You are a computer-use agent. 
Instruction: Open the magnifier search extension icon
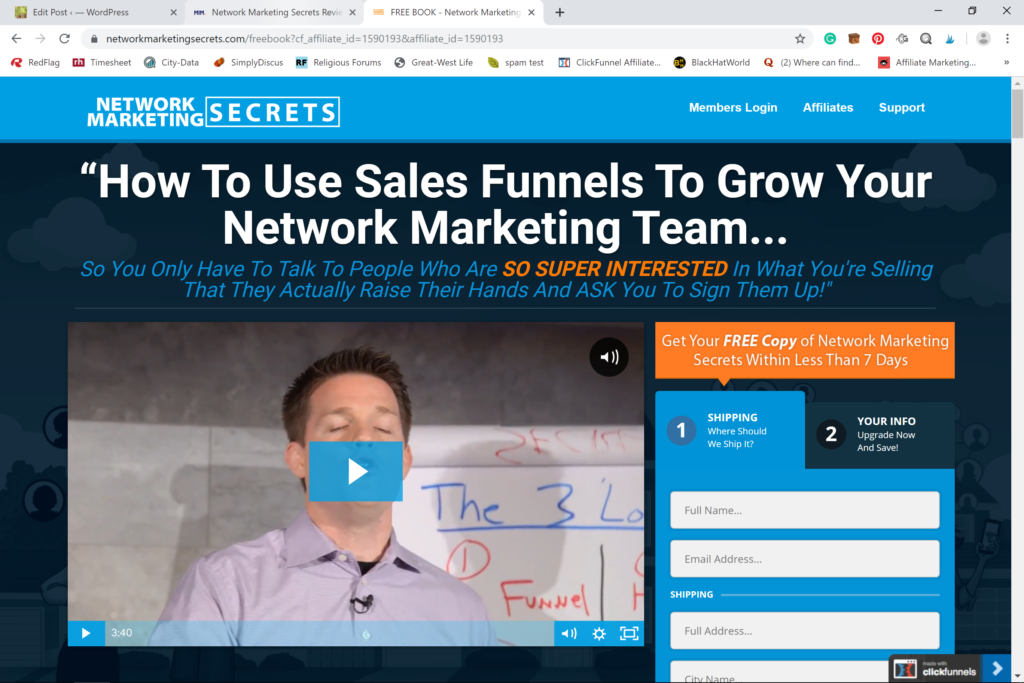[x=926, y=39]
